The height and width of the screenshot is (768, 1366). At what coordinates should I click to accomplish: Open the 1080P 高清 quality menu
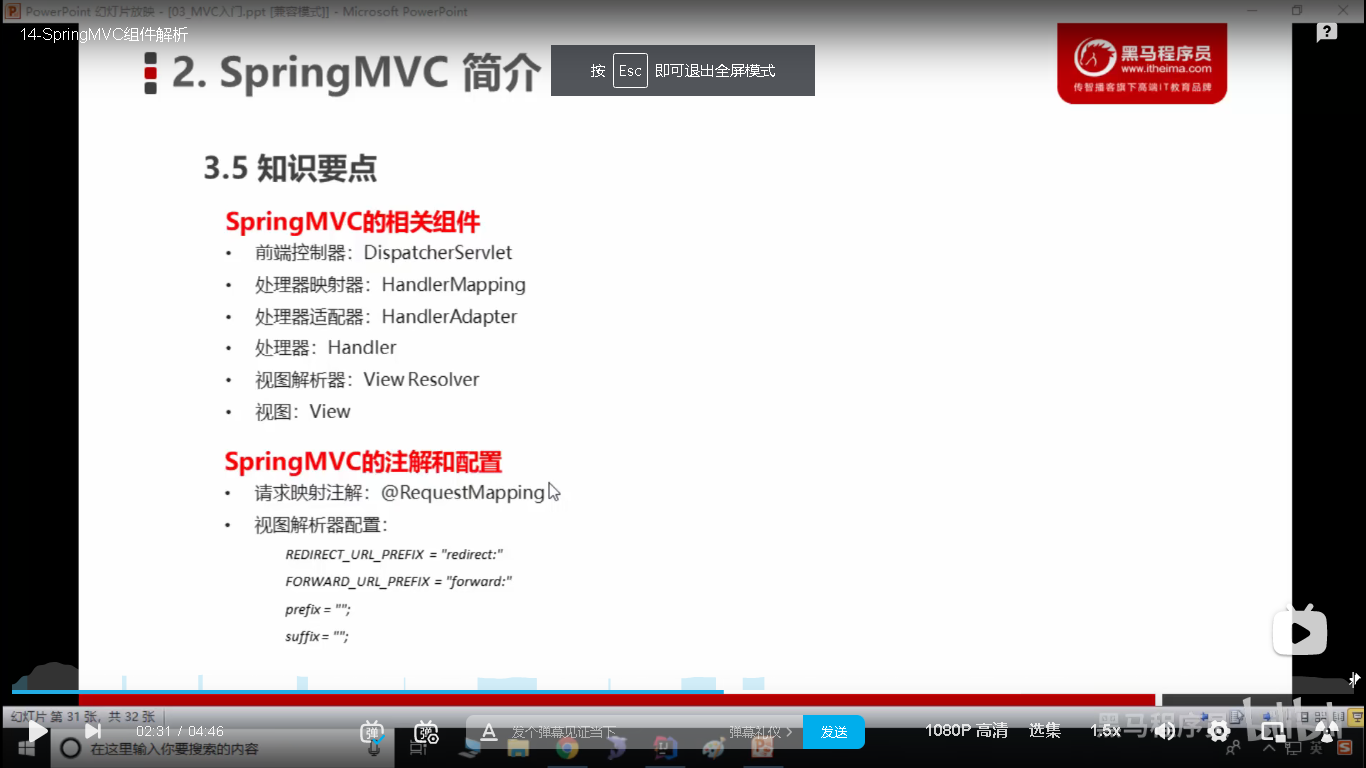pyautogui.click(x=966, y=731)
